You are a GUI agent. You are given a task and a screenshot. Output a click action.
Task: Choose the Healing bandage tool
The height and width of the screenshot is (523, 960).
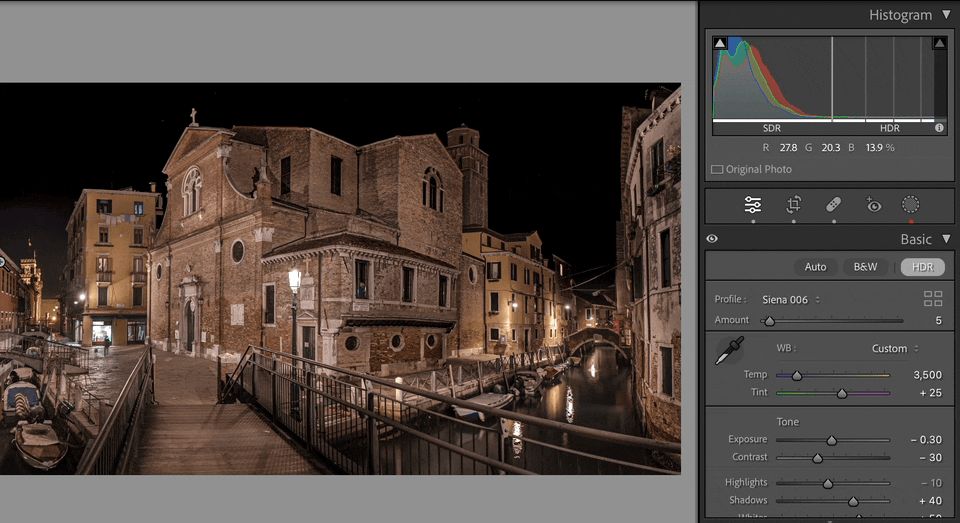pos(833,205)
